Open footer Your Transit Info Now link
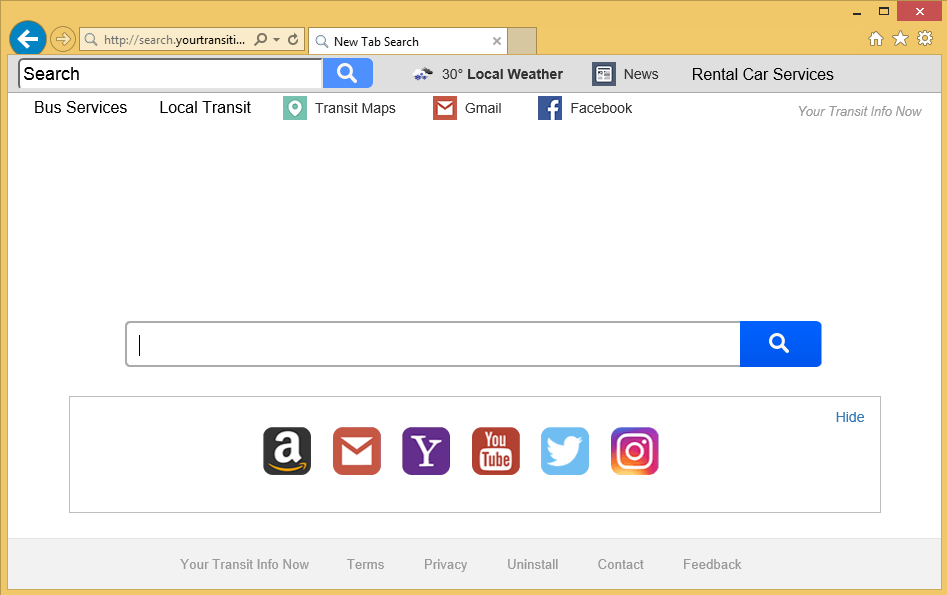 click(x=245, y=564)
